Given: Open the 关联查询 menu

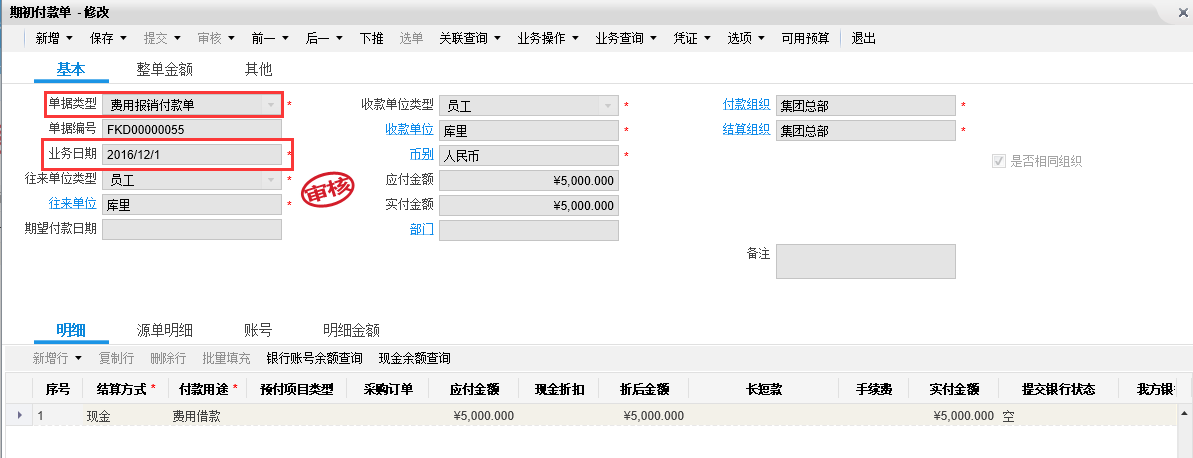Looking at the screenshot, I should pos(469,38).
